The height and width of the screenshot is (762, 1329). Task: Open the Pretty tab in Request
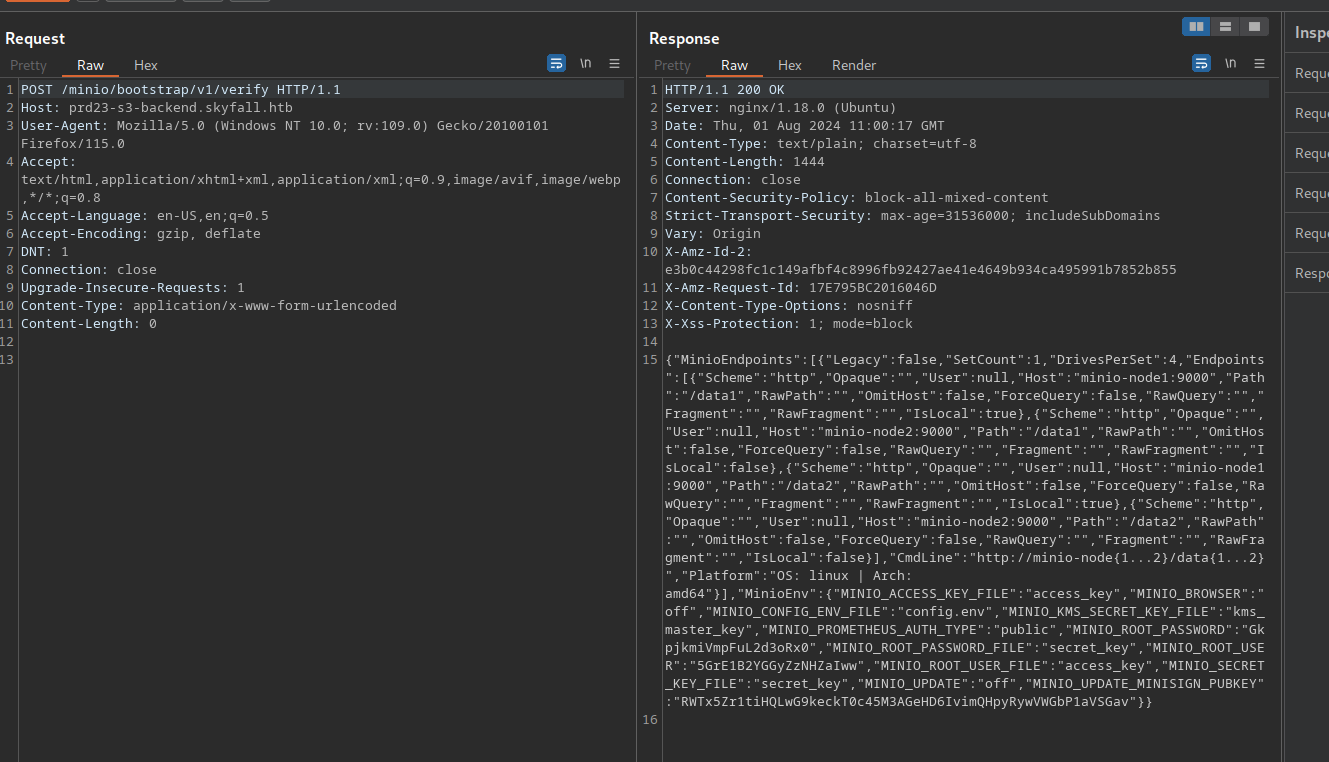pyautogui.click(x=29, y=65)
